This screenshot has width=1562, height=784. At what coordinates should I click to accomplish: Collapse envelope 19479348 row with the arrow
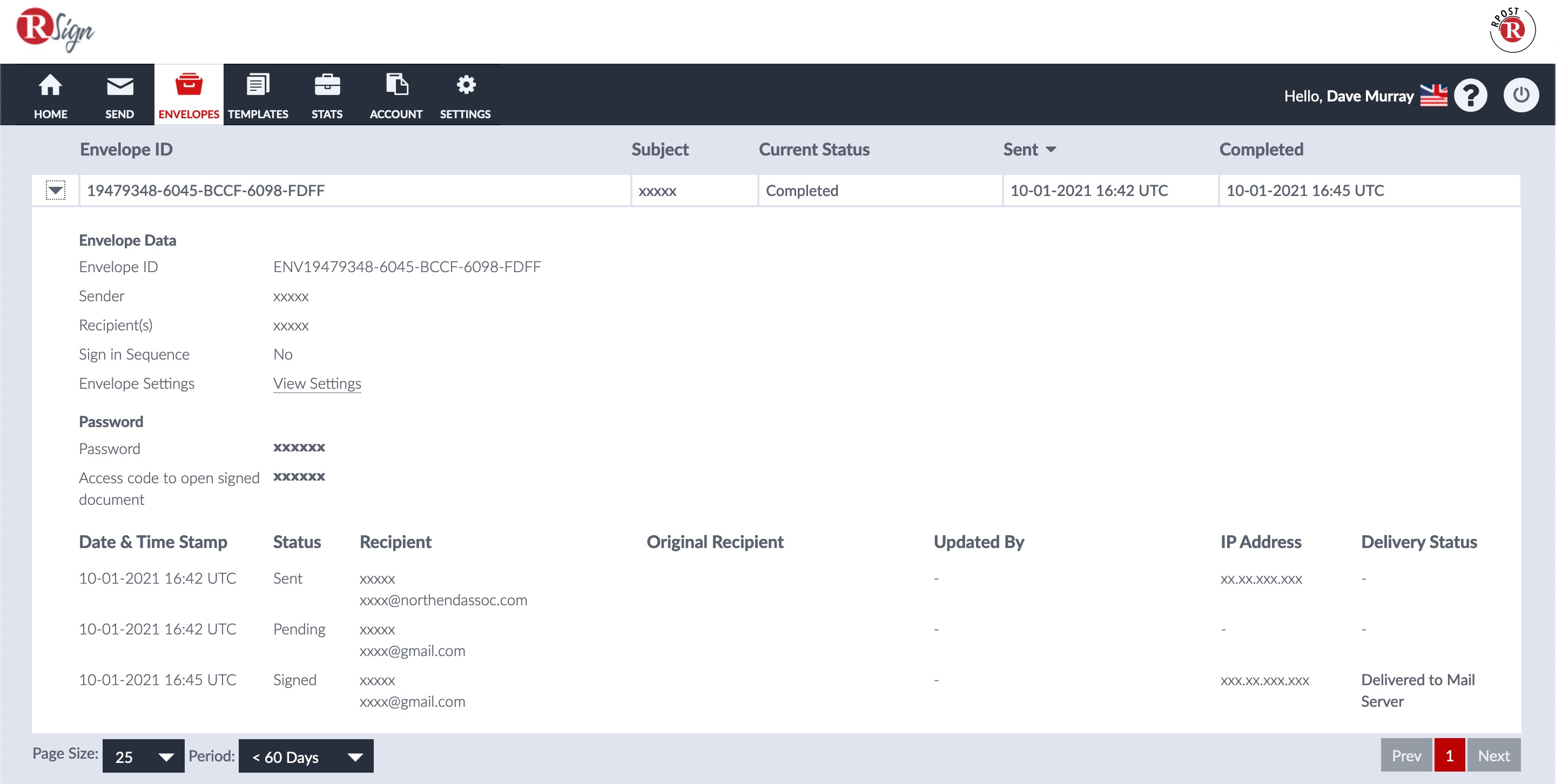(55, 191)
